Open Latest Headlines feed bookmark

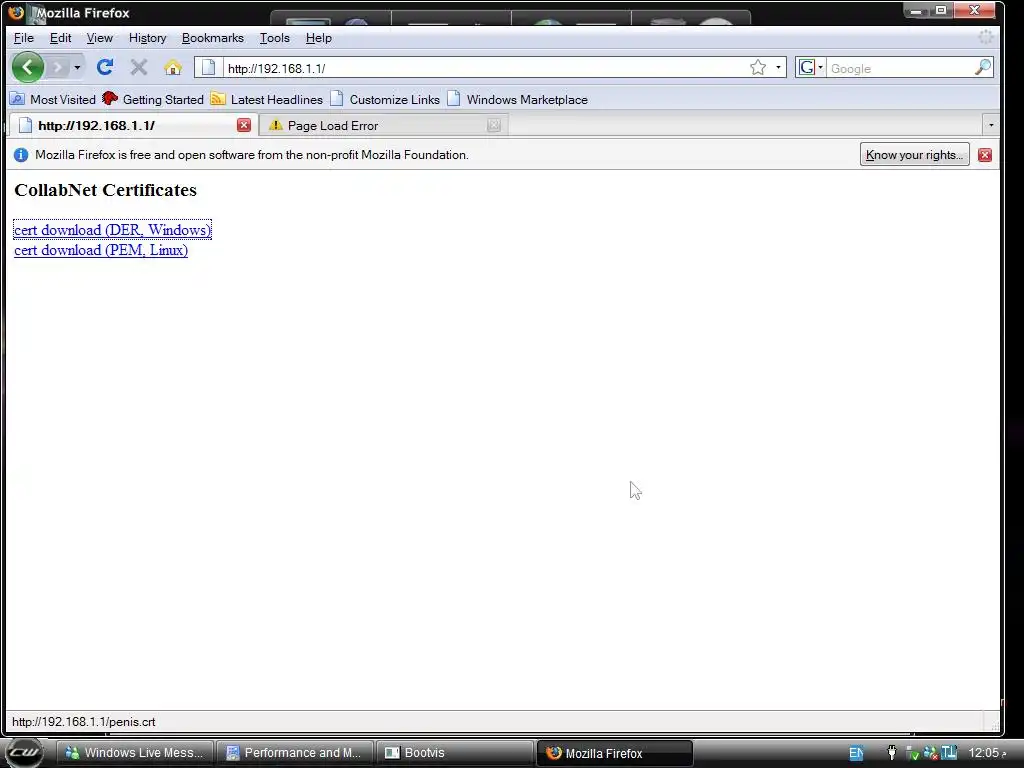(266, 99)
